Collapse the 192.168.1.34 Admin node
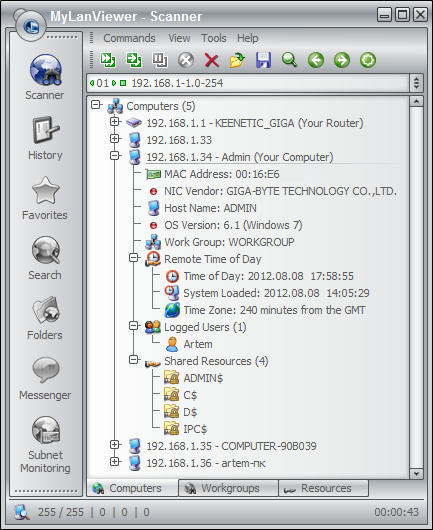 tap(115, 156)
